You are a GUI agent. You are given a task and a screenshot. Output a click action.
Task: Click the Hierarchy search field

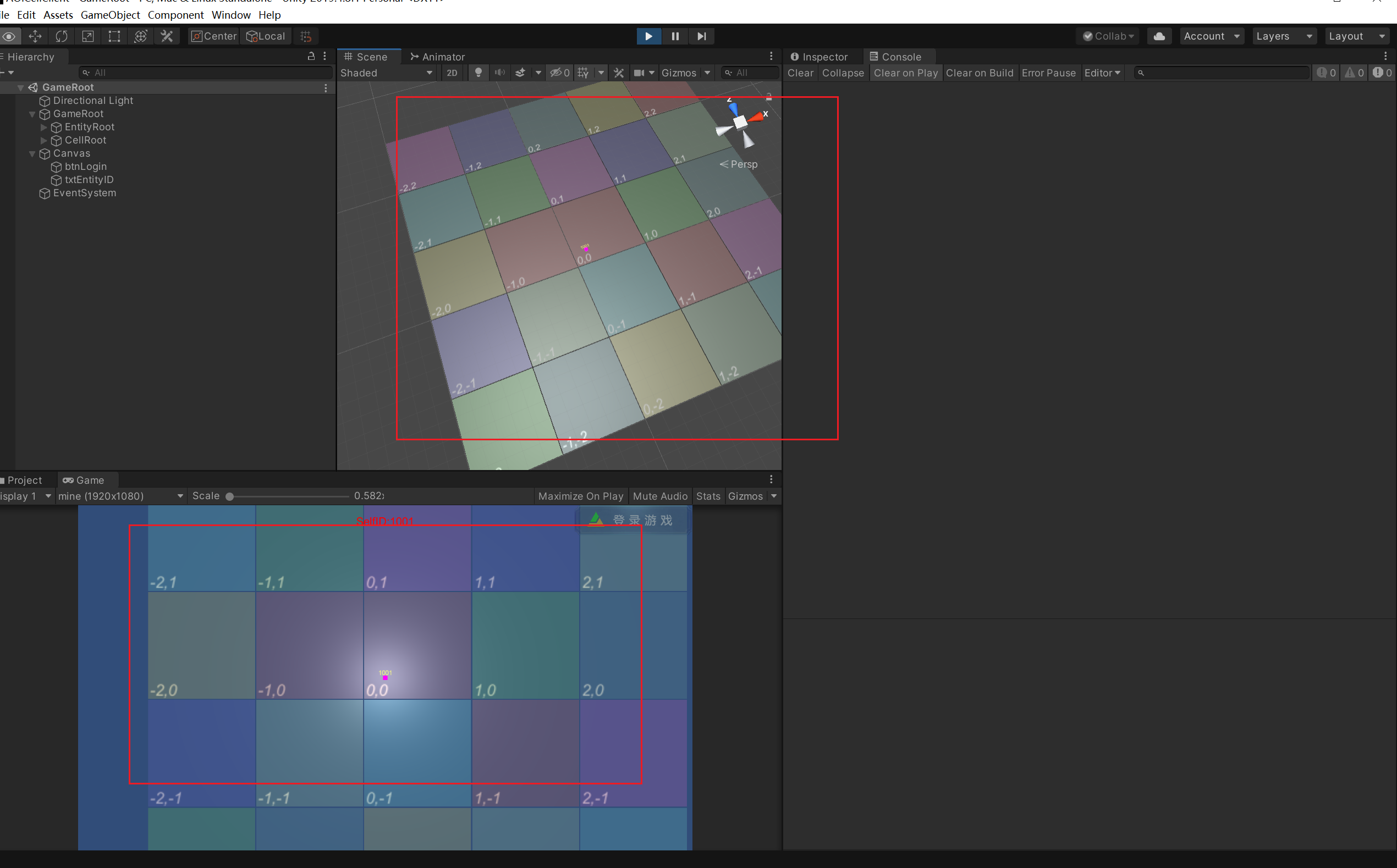click(x=207, y=73)
